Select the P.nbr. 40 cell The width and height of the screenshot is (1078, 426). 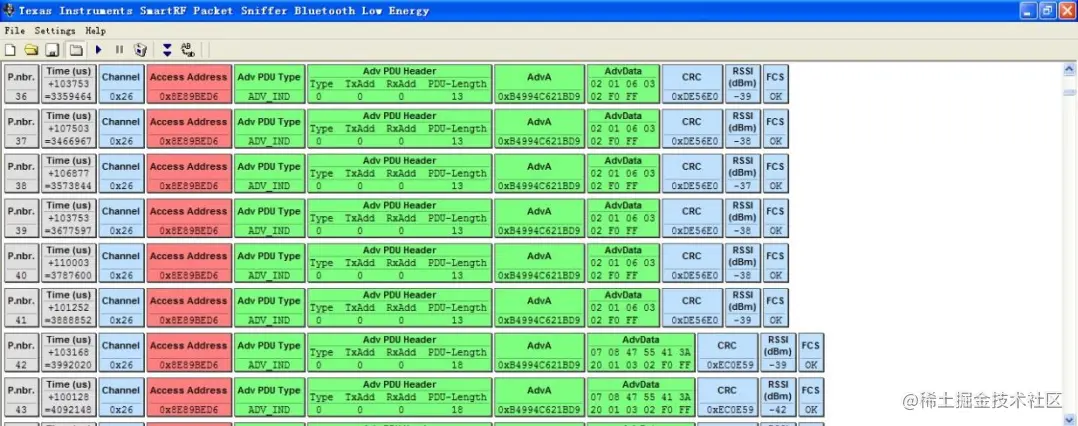click(x=21, y=262)
